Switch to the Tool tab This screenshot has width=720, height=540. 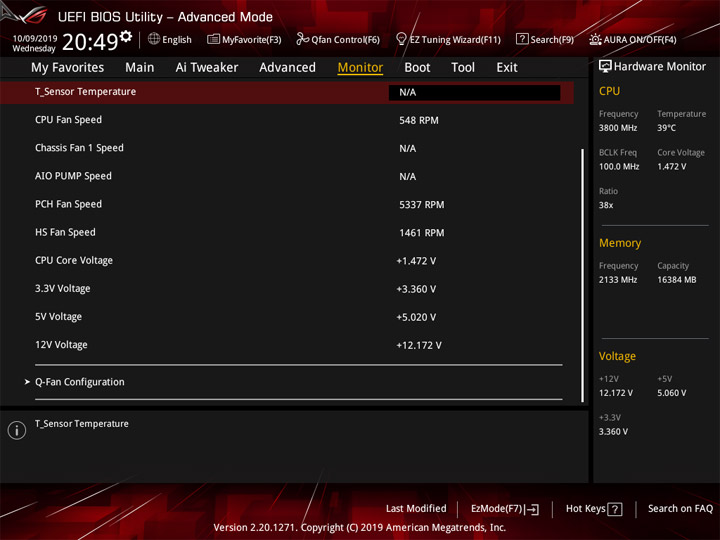coord(463,68)
